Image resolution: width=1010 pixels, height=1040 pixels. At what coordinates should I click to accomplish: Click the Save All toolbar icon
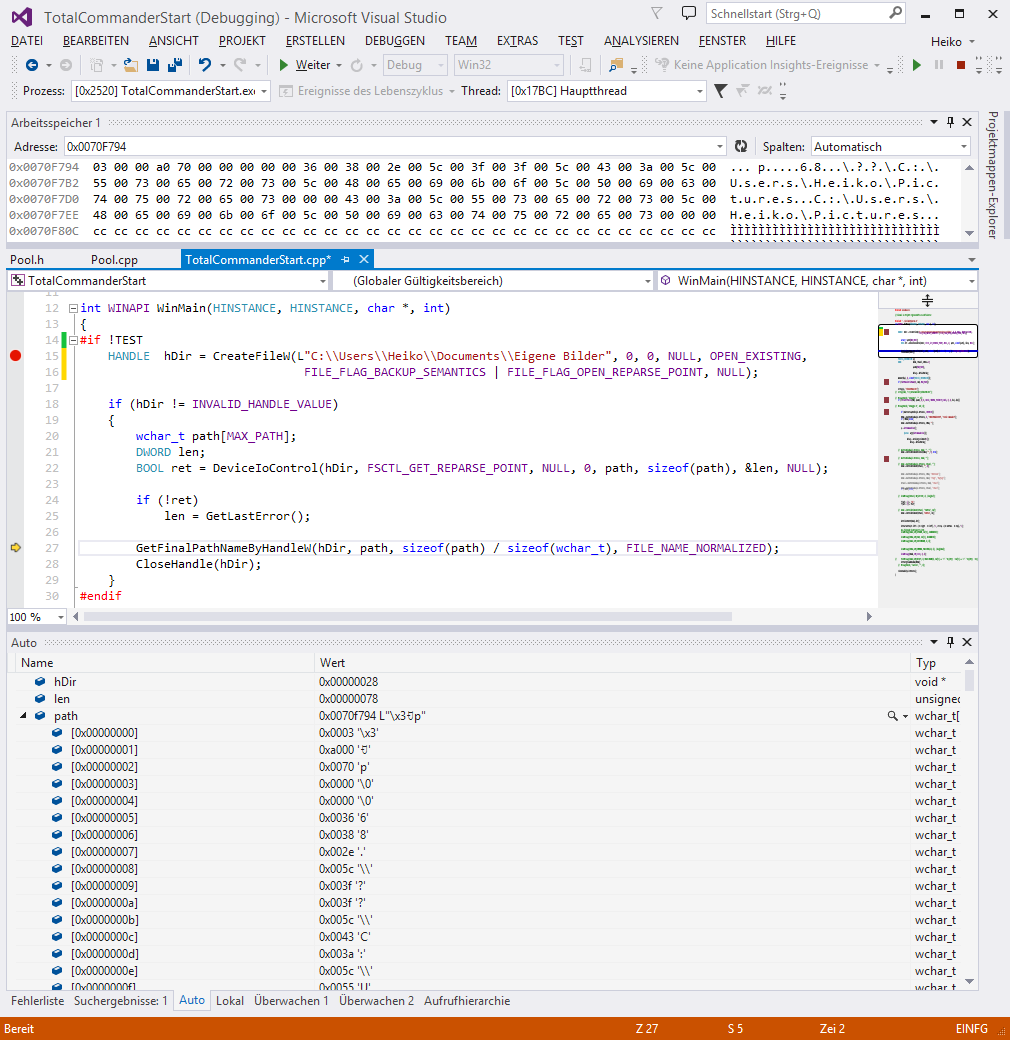(x=174, y=65)
